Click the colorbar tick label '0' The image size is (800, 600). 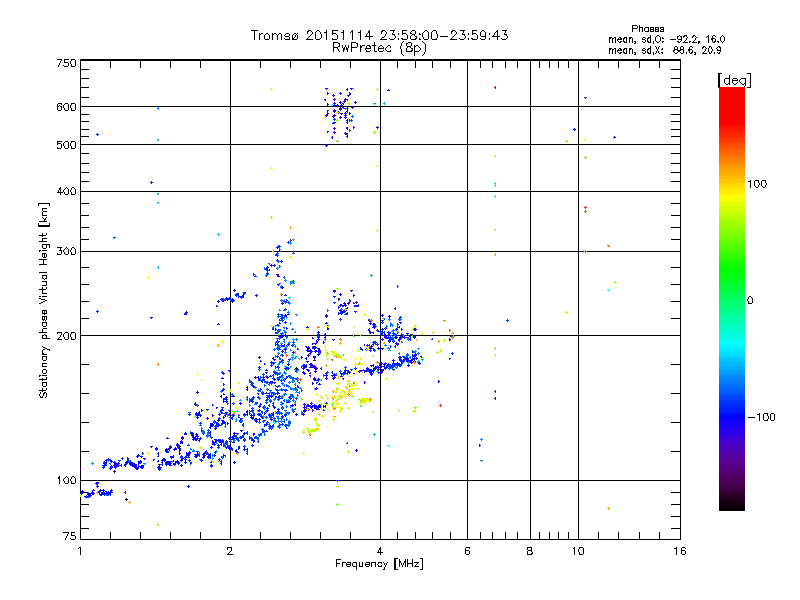[749, 301]
